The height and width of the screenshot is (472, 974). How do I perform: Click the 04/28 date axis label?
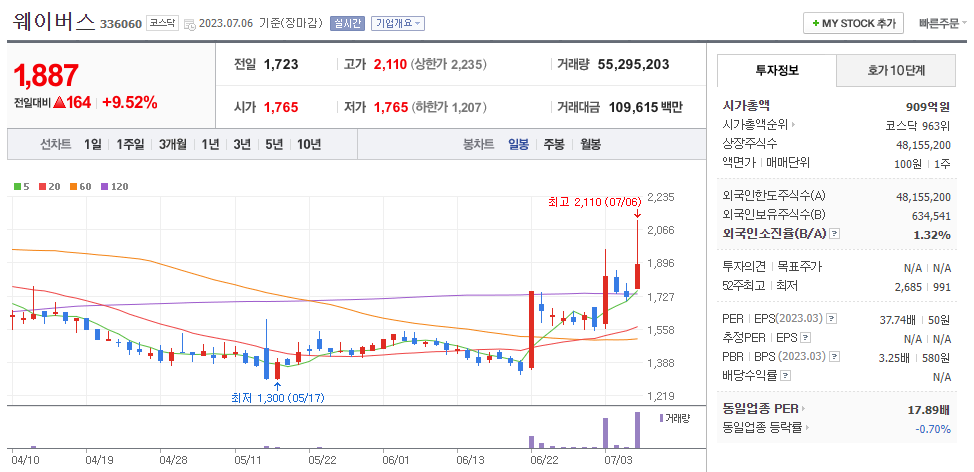pos(173,460)
